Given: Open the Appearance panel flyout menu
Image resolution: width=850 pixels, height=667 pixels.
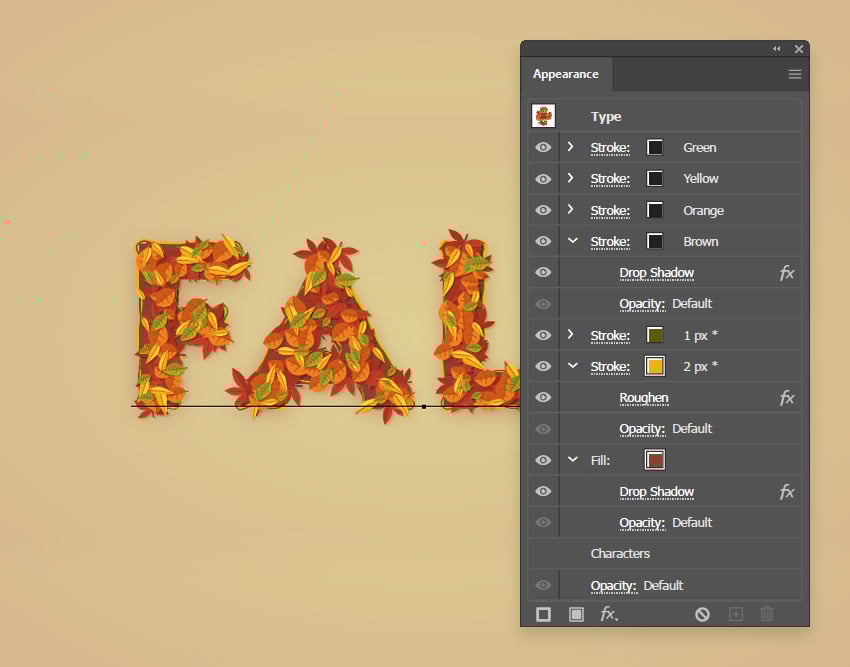Looking at the screenshot, I should tap(795, 73).
